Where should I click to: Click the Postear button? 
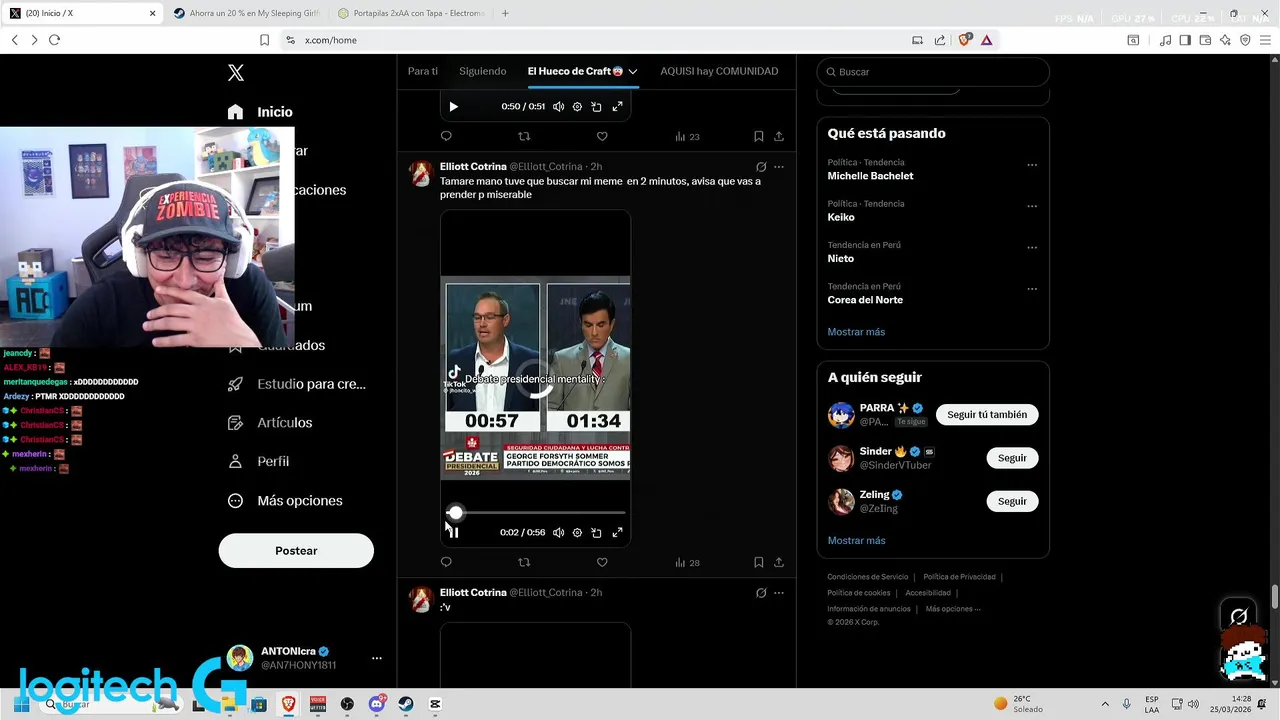coord(296,551)
